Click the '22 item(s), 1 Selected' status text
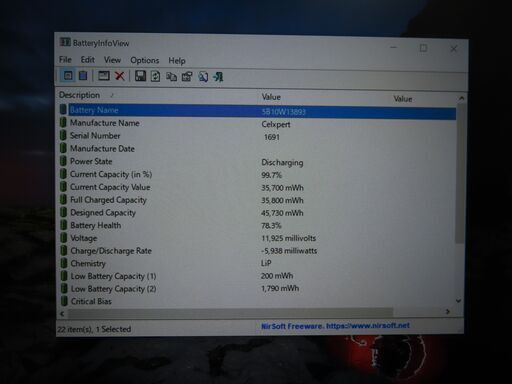Screen dimensions: 512x384 (x=94, y=329)
